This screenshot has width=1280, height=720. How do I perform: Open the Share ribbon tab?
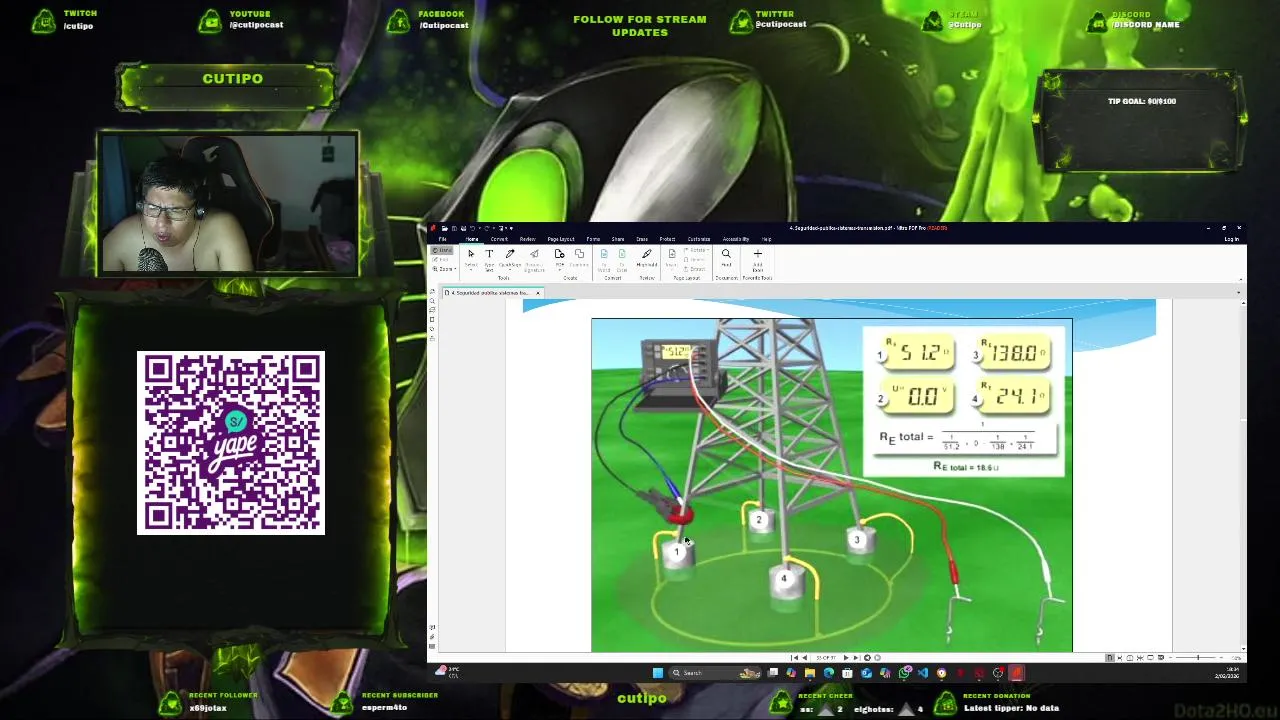(x=618, y=239)
